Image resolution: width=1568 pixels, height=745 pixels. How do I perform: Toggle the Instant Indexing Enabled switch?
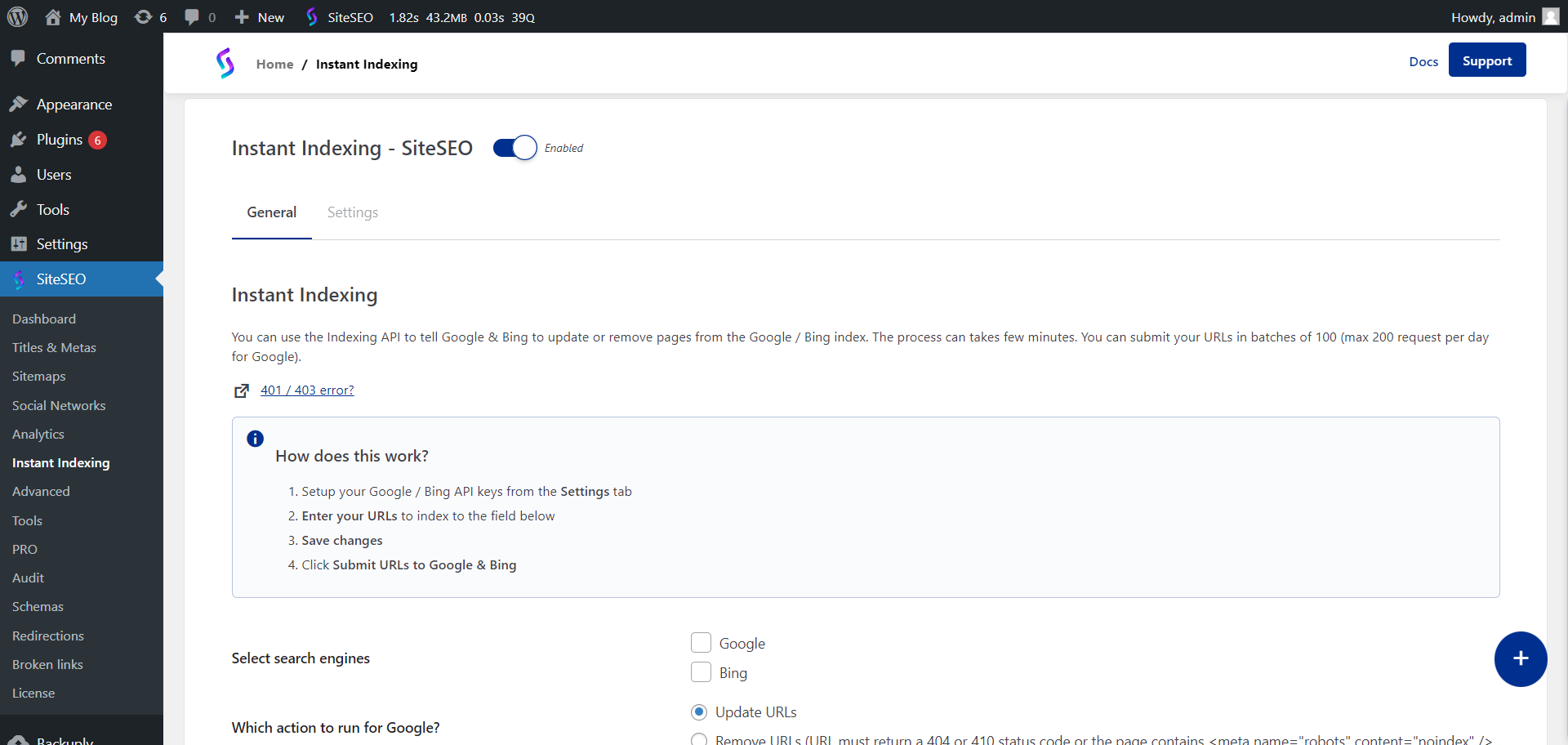[x=514, y=148]
